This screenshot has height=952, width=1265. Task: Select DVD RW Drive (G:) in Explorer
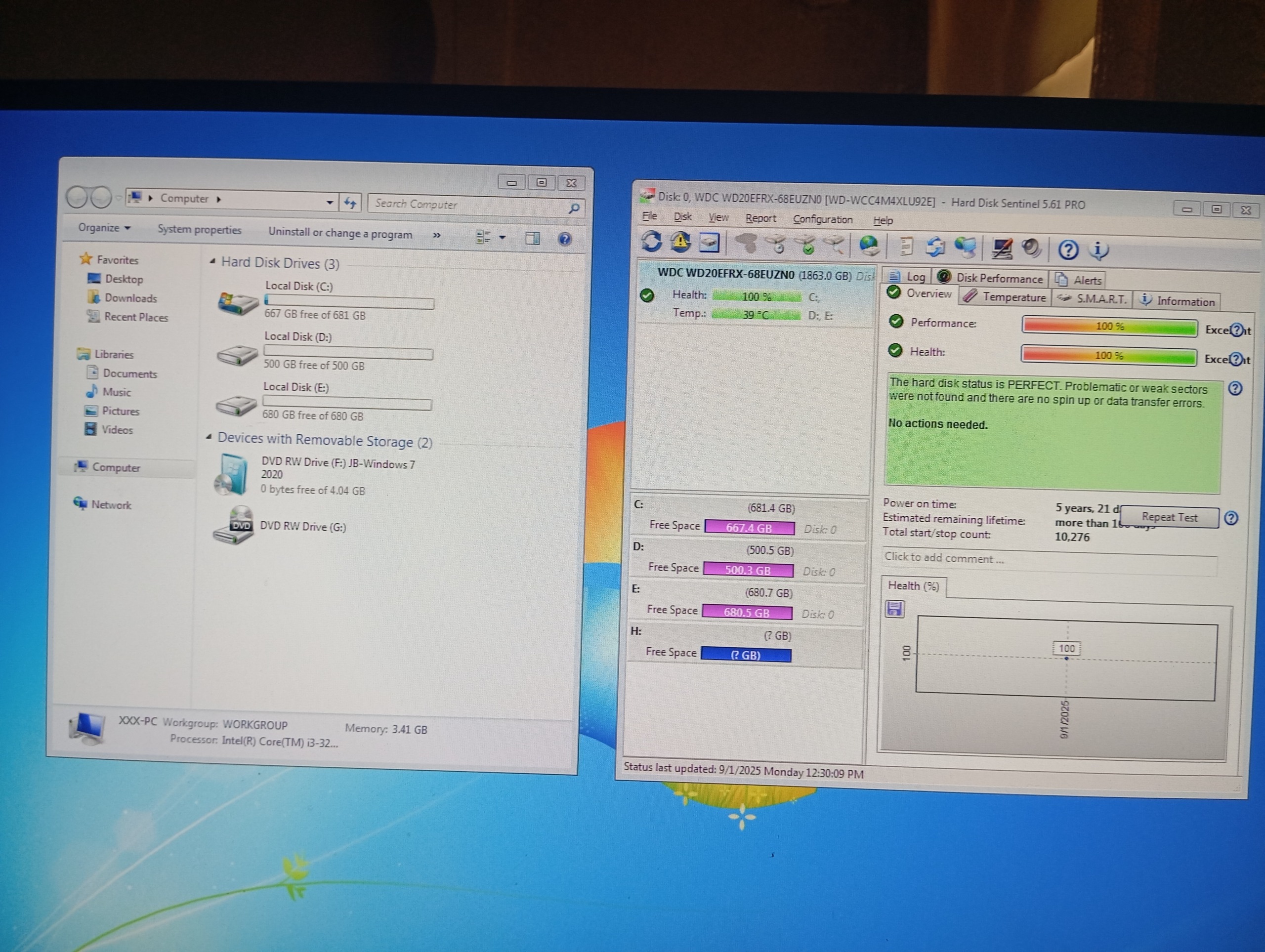click(x=280, y=526)
